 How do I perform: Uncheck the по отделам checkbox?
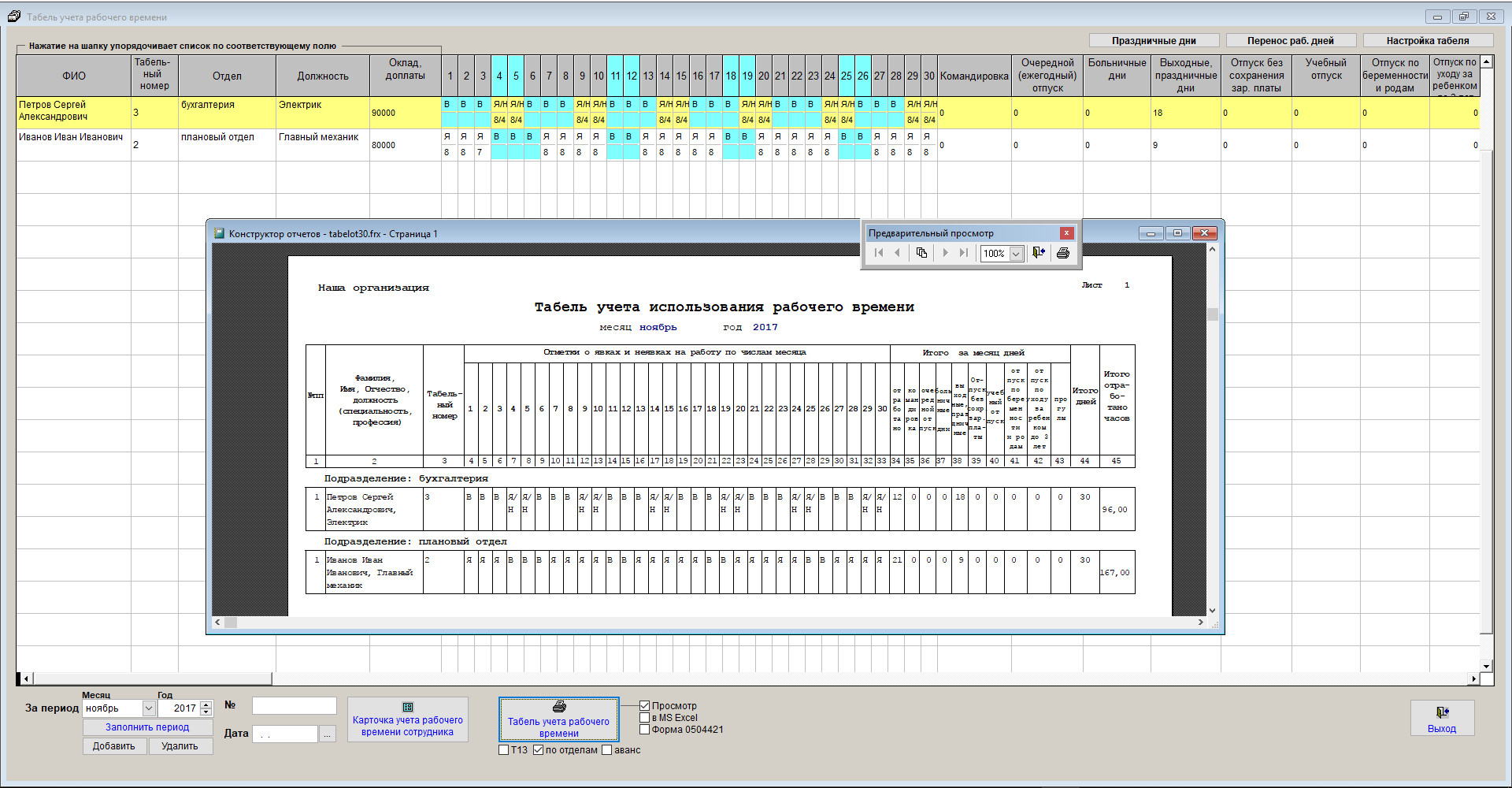539,750
